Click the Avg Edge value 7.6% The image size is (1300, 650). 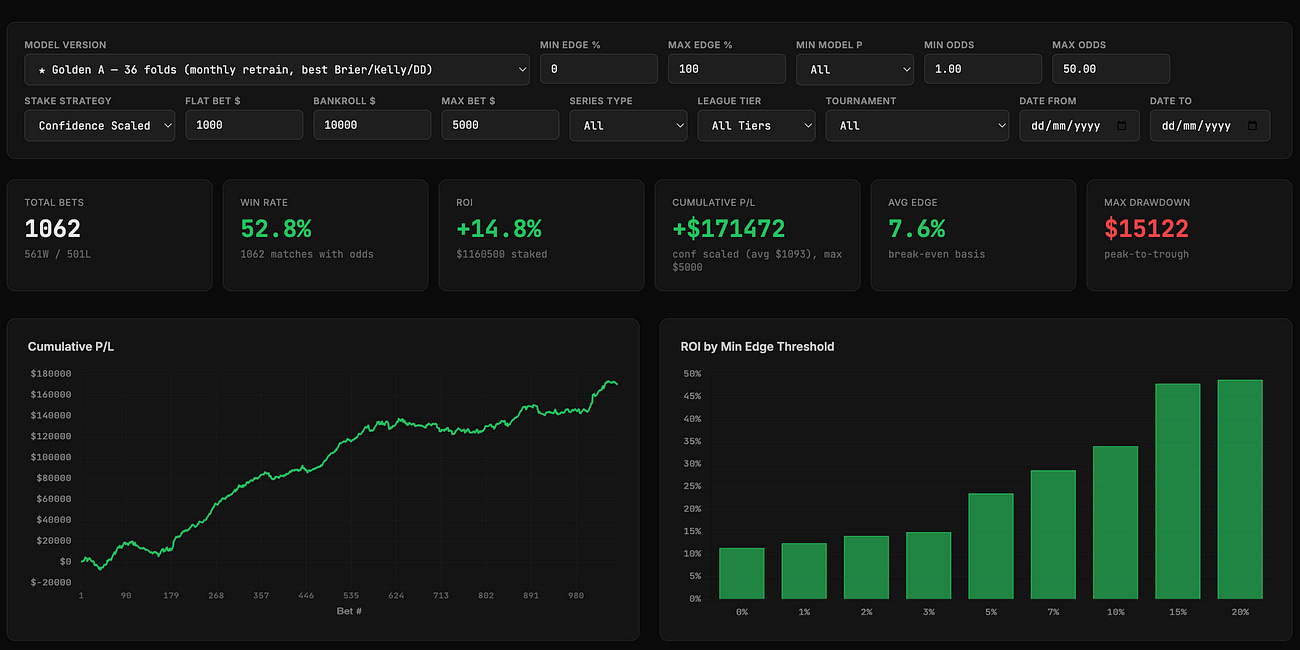coord(917,229)
